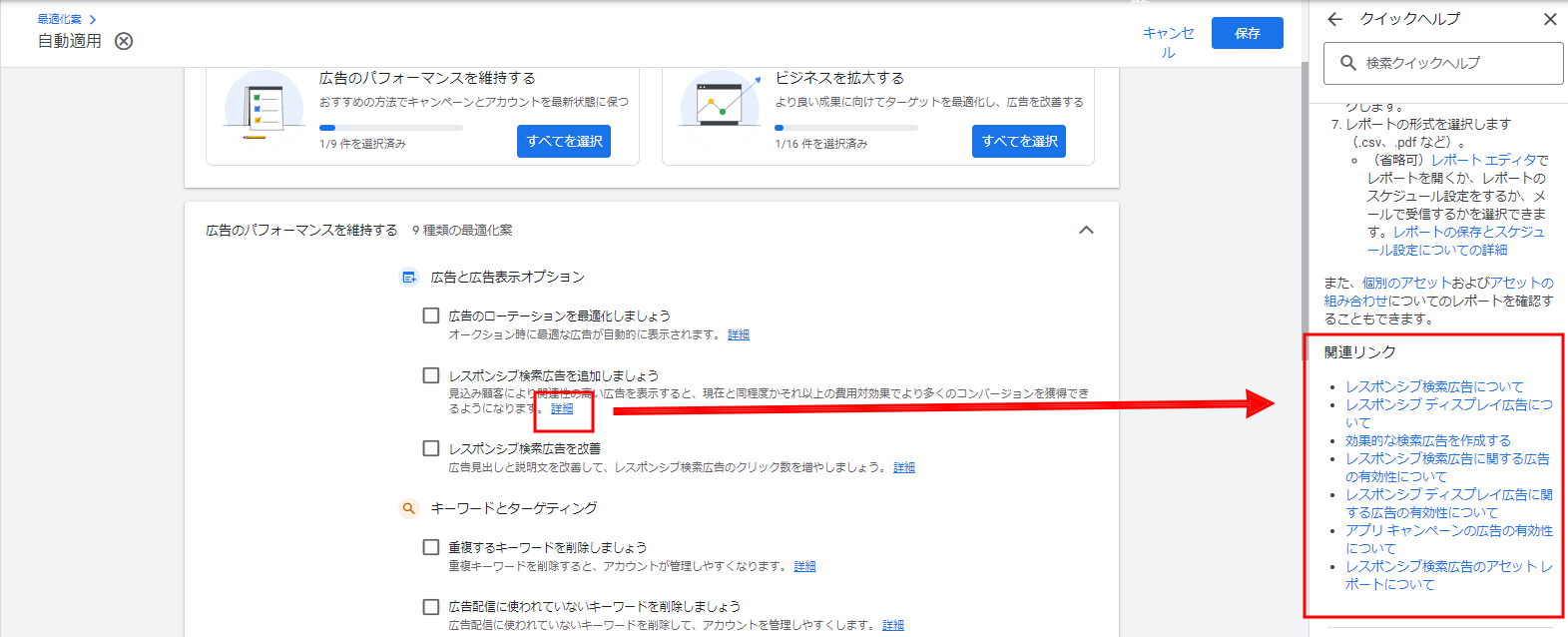The width and height of the screenshot is (1568, 637).
Task: Click the 広告と広告表示オプション section icon
Action: (x=408, y=278)
